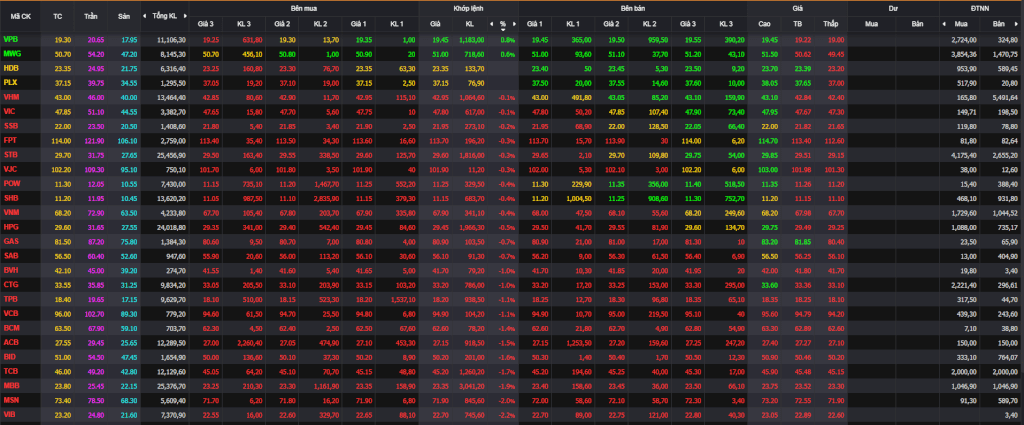
Task: Open the SAB stock ticker
Action: point(10,255)
